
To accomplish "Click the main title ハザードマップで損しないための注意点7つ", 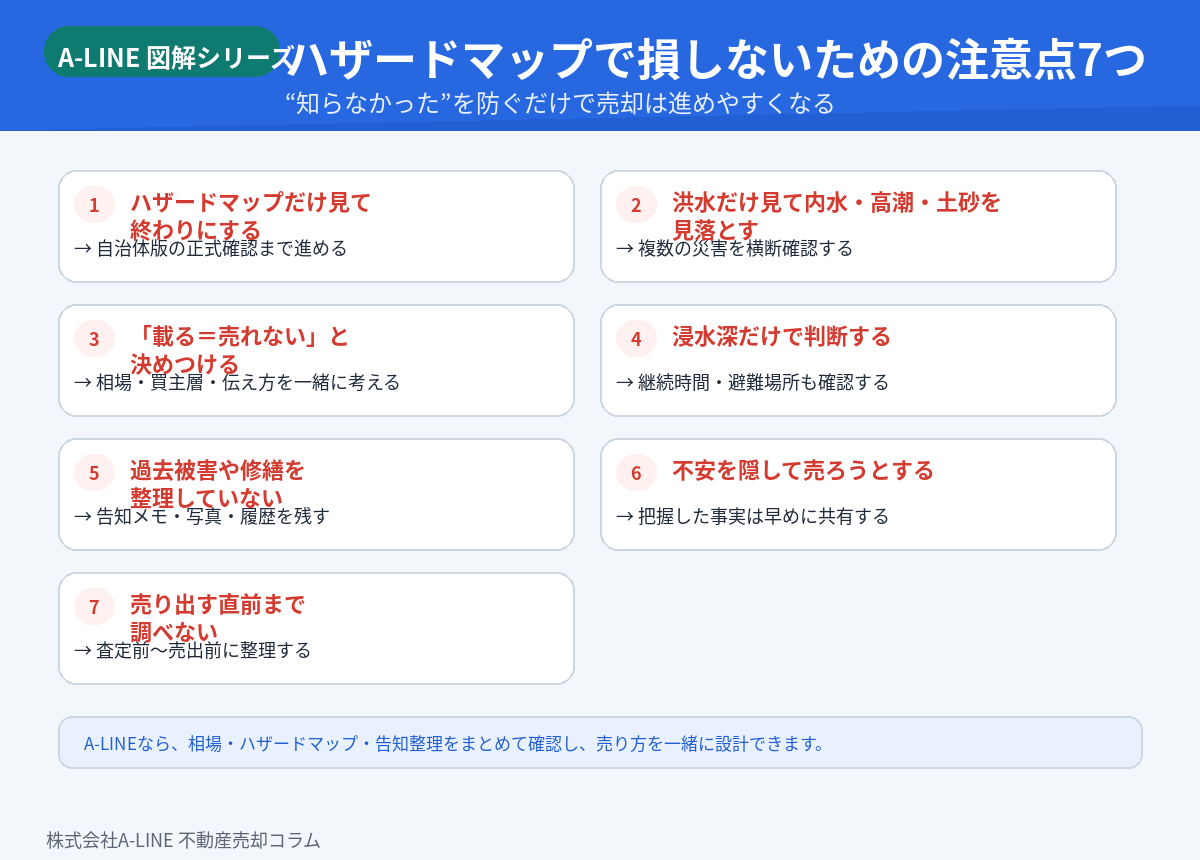I will pyautogui.click(x=720, y=60).
